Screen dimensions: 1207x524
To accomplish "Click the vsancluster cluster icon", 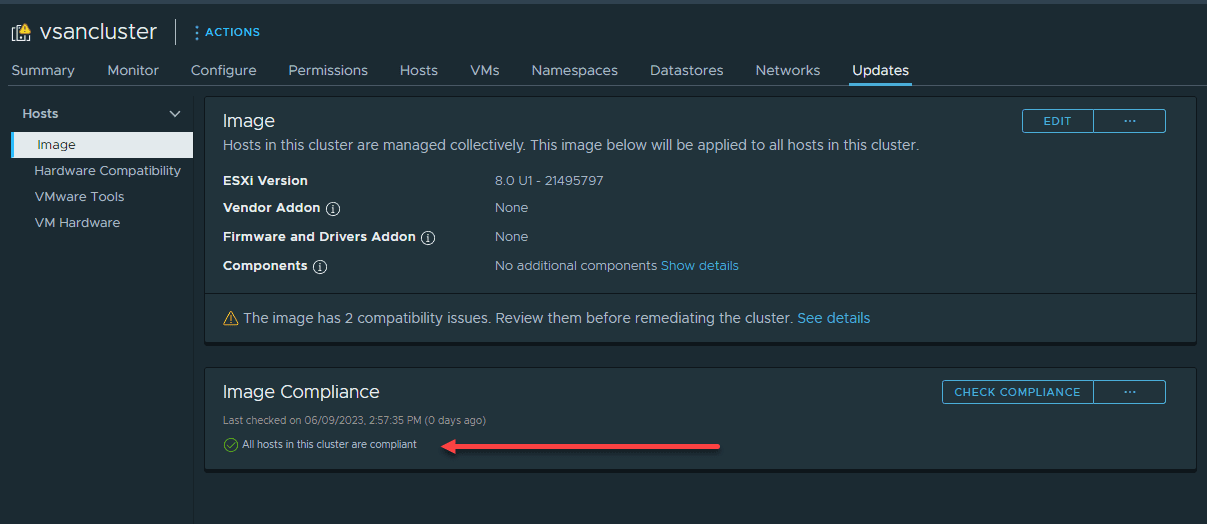I will 21,32.
